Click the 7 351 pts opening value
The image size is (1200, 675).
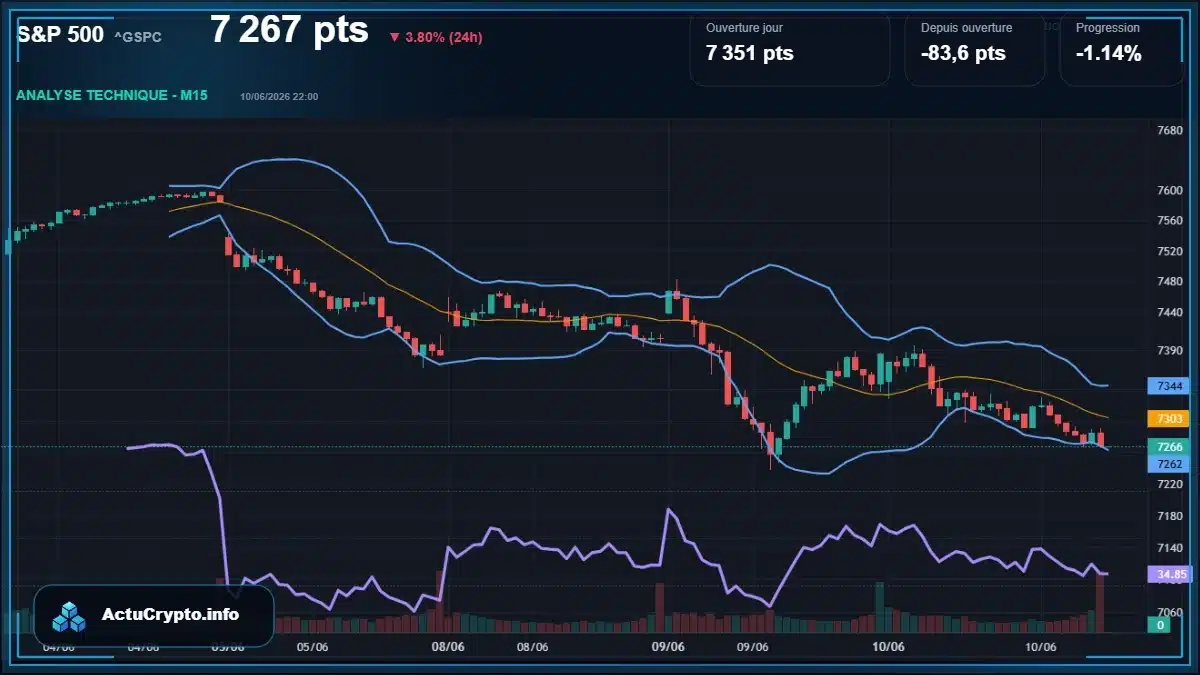click(x=750, y=54)
